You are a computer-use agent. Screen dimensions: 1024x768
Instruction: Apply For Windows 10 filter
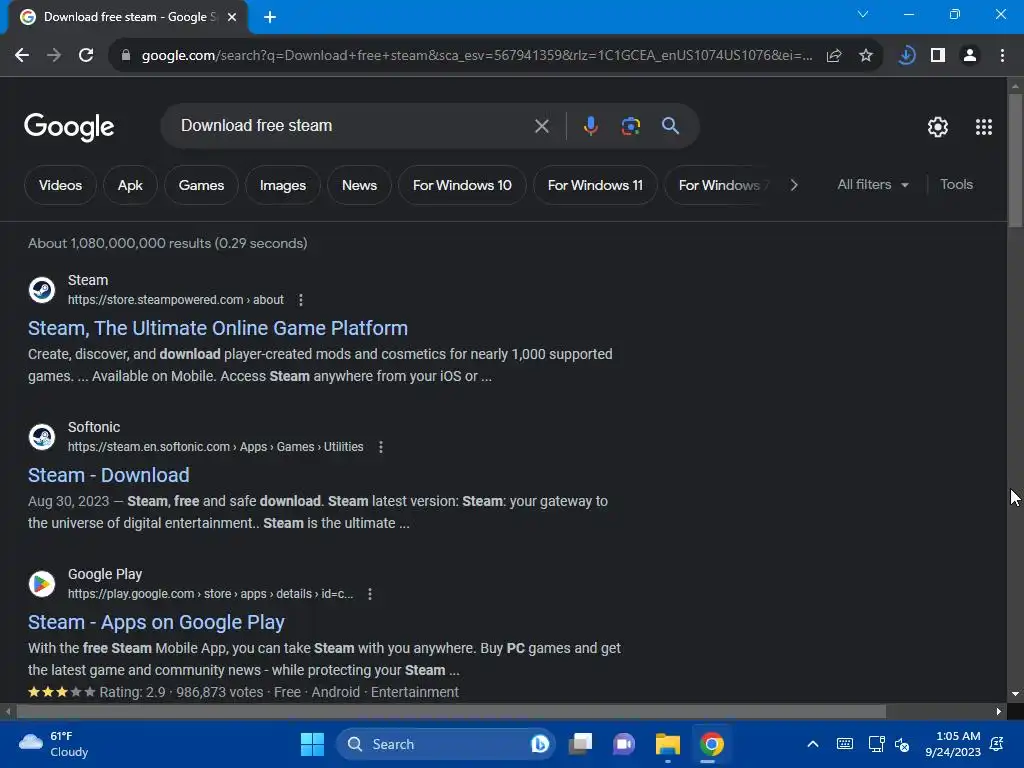462,185
